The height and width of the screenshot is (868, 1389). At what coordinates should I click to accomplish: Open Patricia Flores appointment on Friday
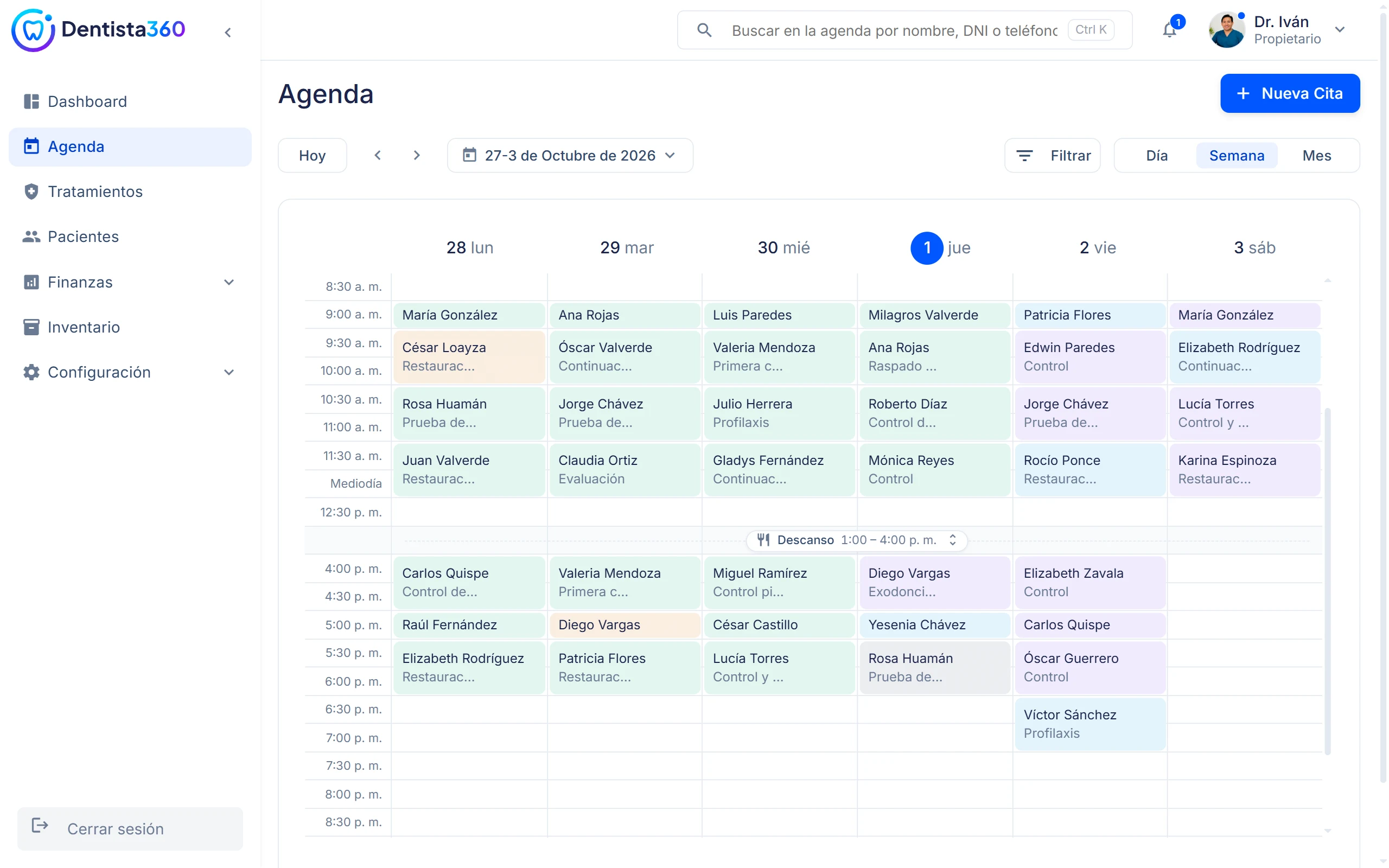(1089, 315)
